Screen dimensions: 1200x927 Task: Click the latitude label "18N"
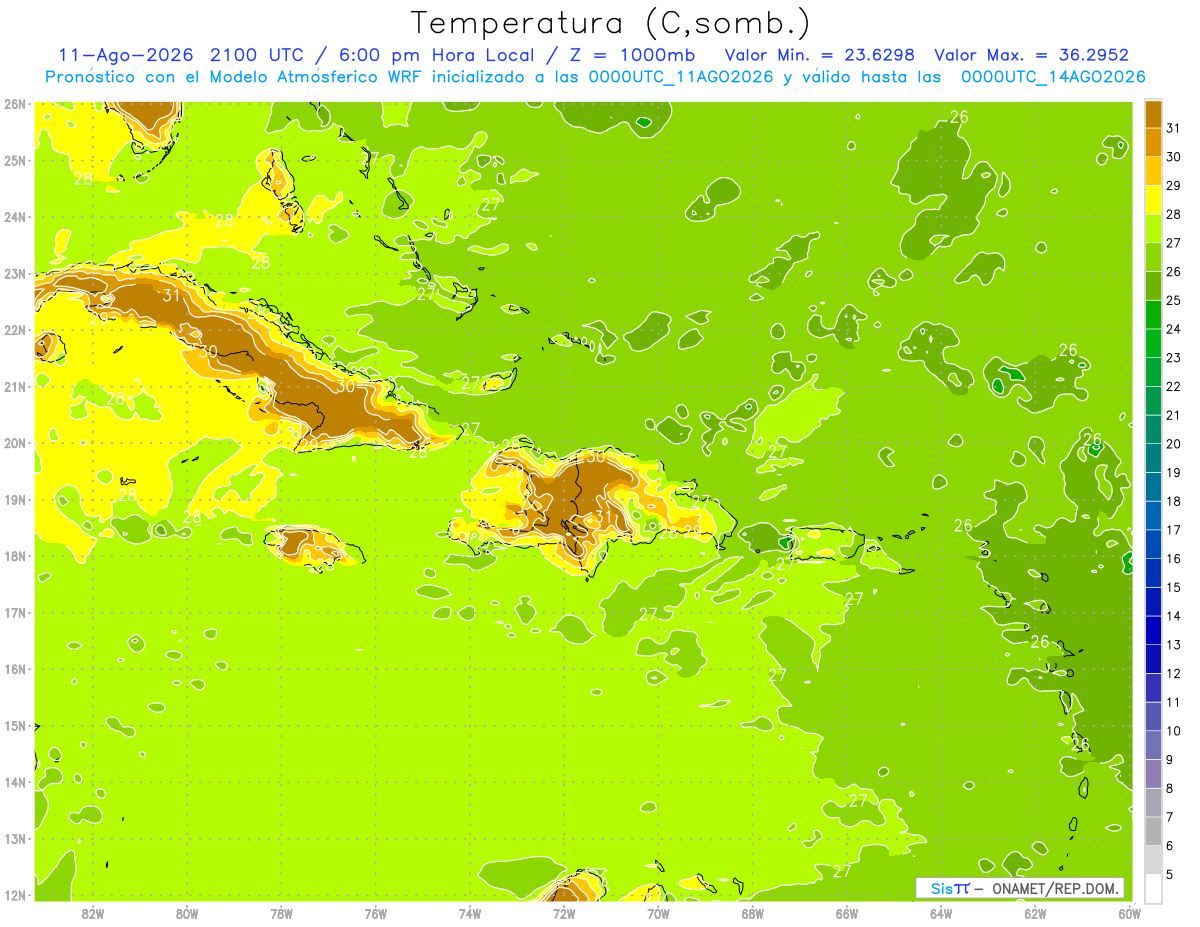tap(15, 556)
